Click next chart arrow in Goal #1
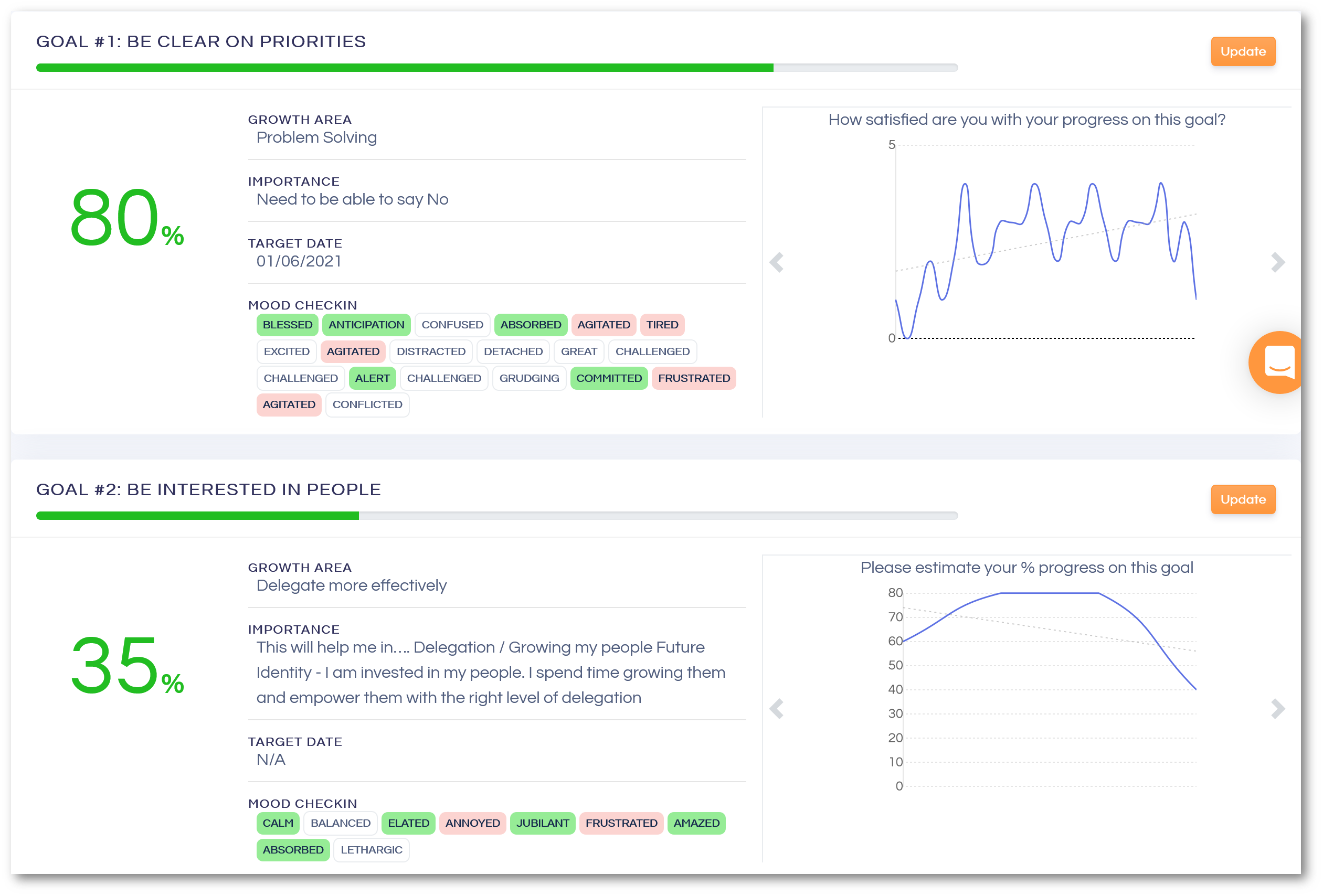Image resolution: width=1323 pixels, height=896 pixels. [1277, 262]
